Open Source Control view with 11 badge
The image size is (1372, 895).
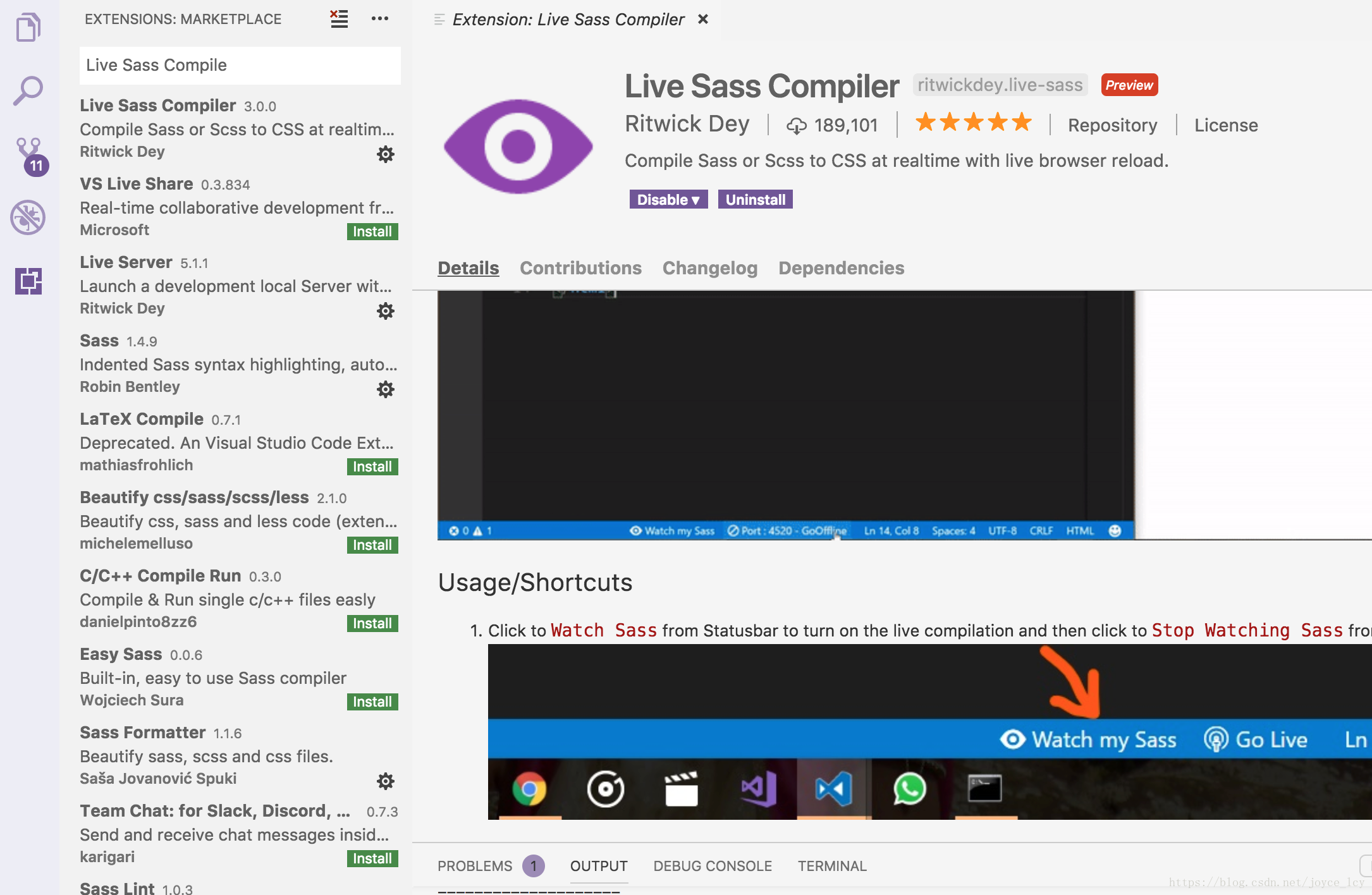31,156
